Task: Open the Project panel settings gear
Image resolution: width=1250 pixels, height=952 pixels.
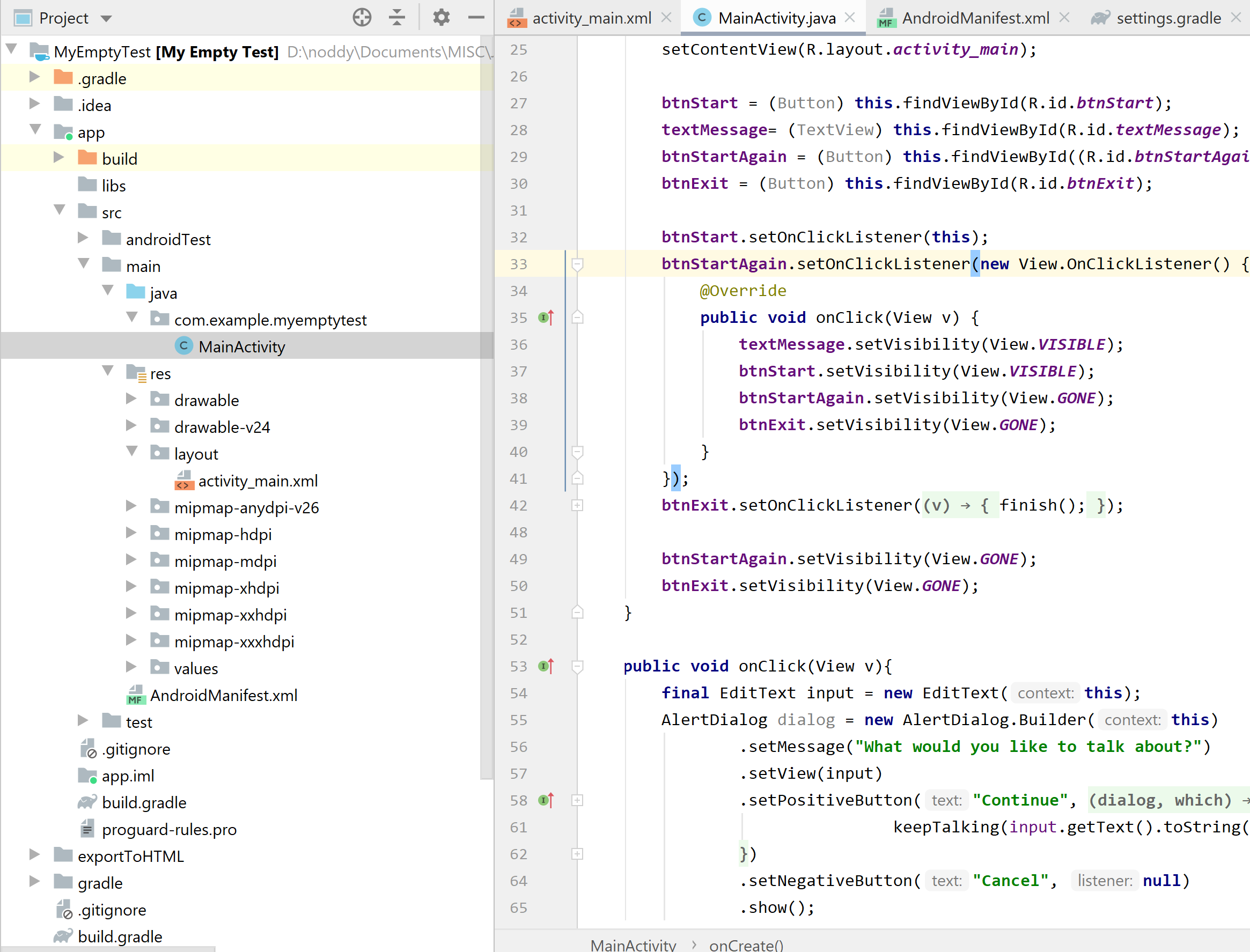Action: coord(441,18)
